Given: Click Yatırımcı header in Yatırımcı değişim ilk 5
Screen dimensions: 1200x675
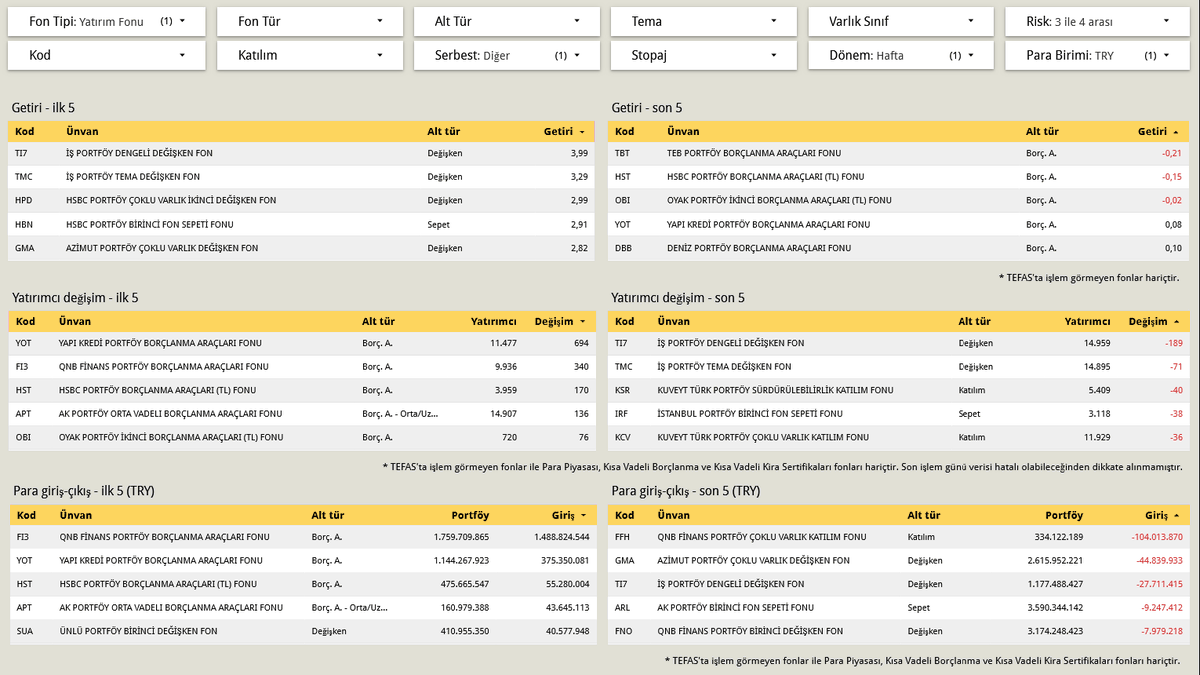Looking at the screenshot, I should click(x=493, y=321).
